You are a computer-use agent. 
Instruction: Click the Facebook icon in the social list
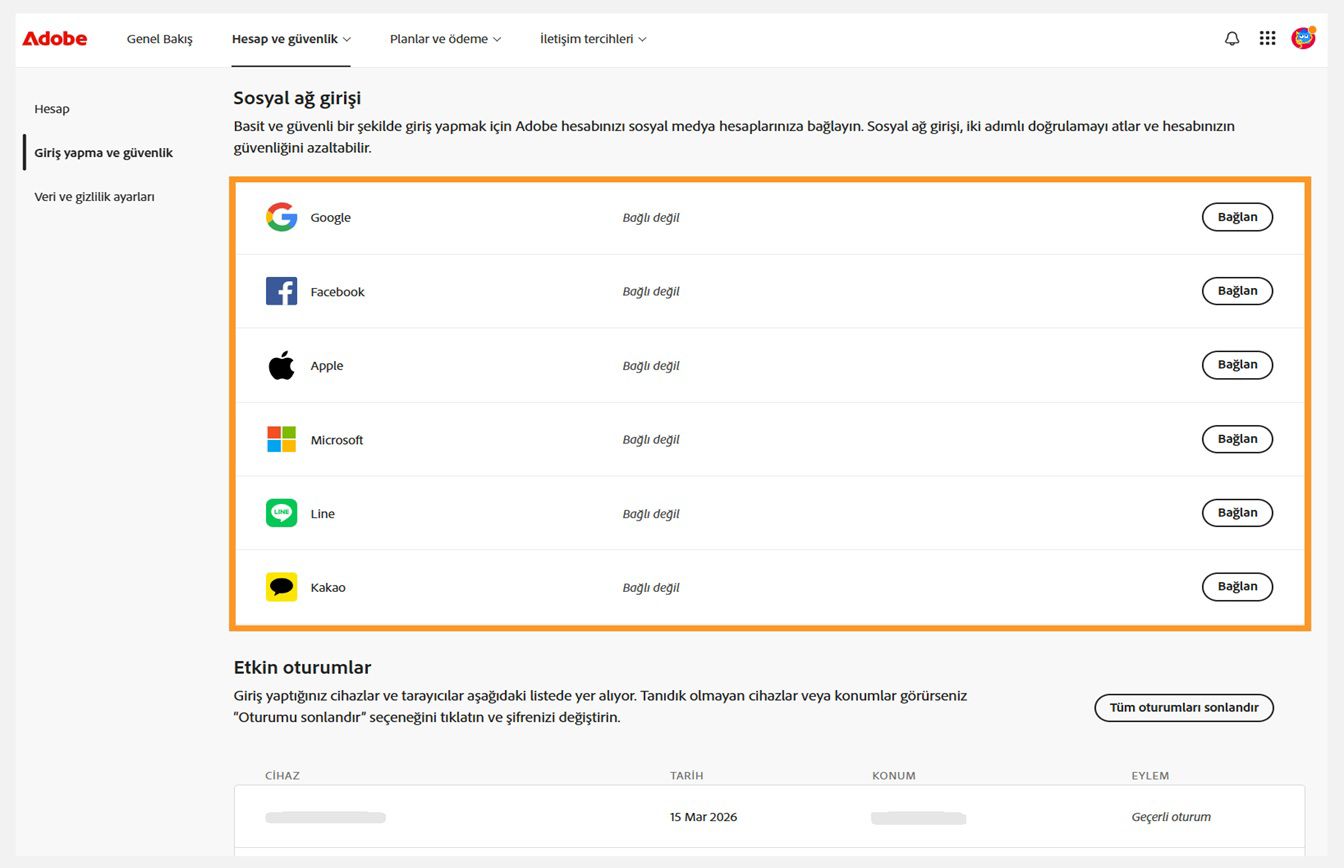(281, 291)
